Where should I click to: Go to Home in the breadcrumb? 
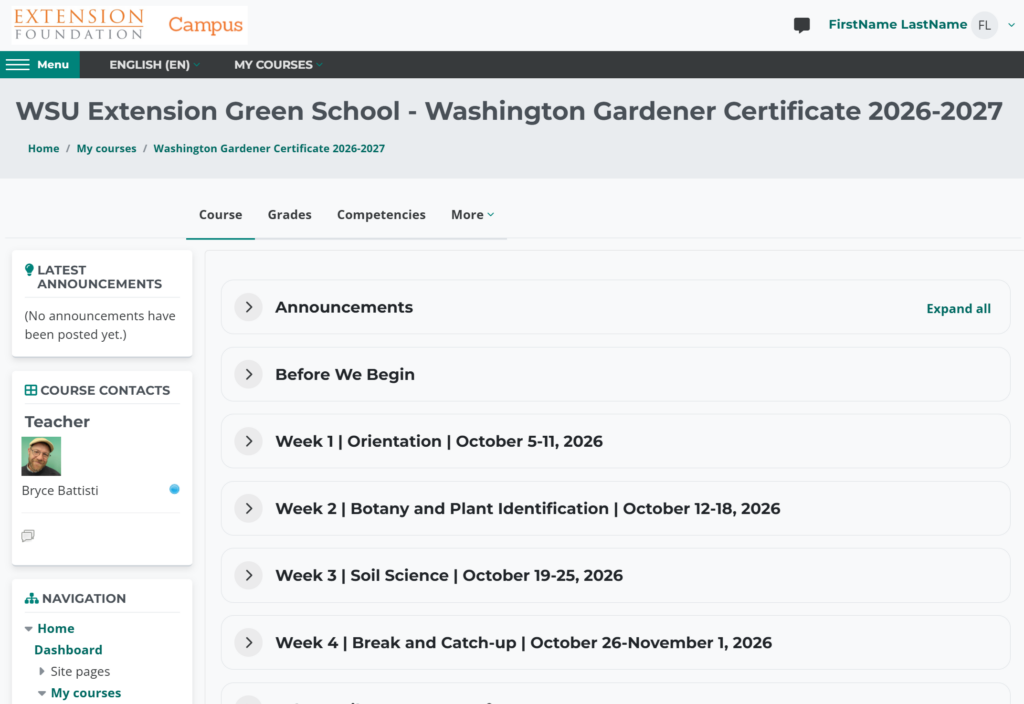pos(44,148)
